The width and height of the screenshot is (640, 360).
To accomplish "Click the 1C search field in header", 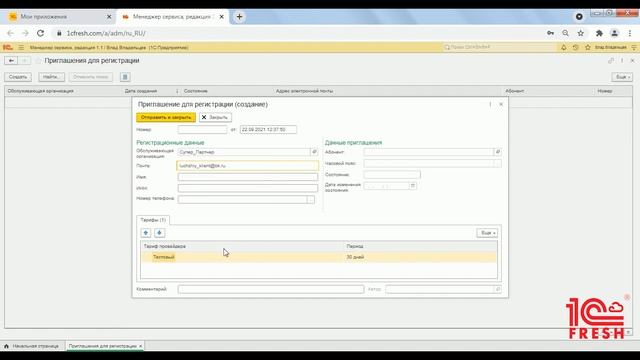I will pyautogui.click(x=500, y=47).
